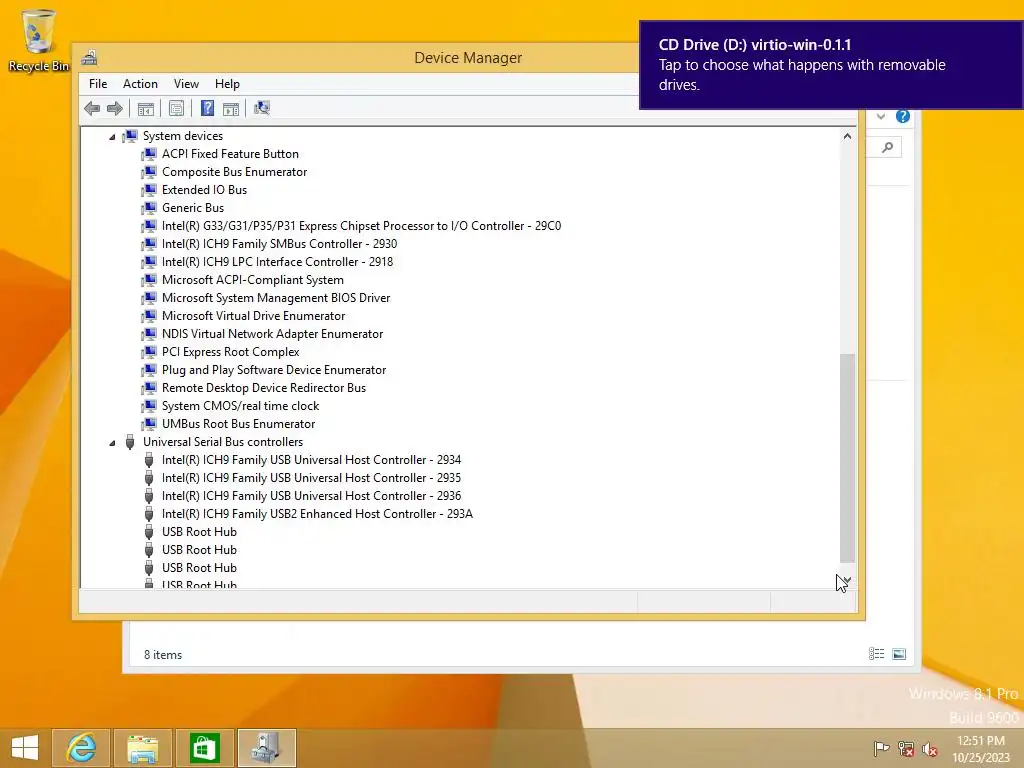Select Intel ICH9 LPC Interface Controller - 2918
The height and width of the screenshot is (768, 1024).
coord(278,262)
